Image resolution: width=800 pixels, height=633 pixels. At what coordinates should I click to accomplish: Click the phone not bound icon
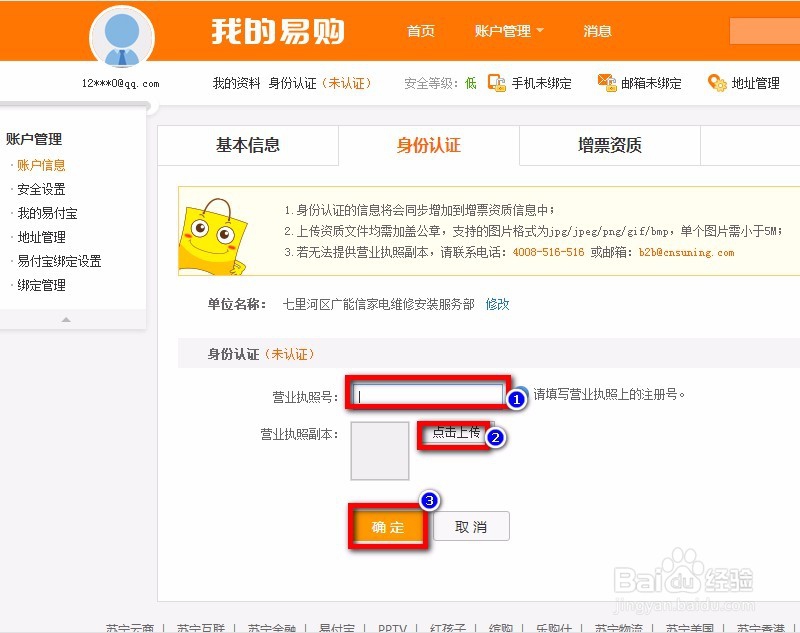coord(496,83)
